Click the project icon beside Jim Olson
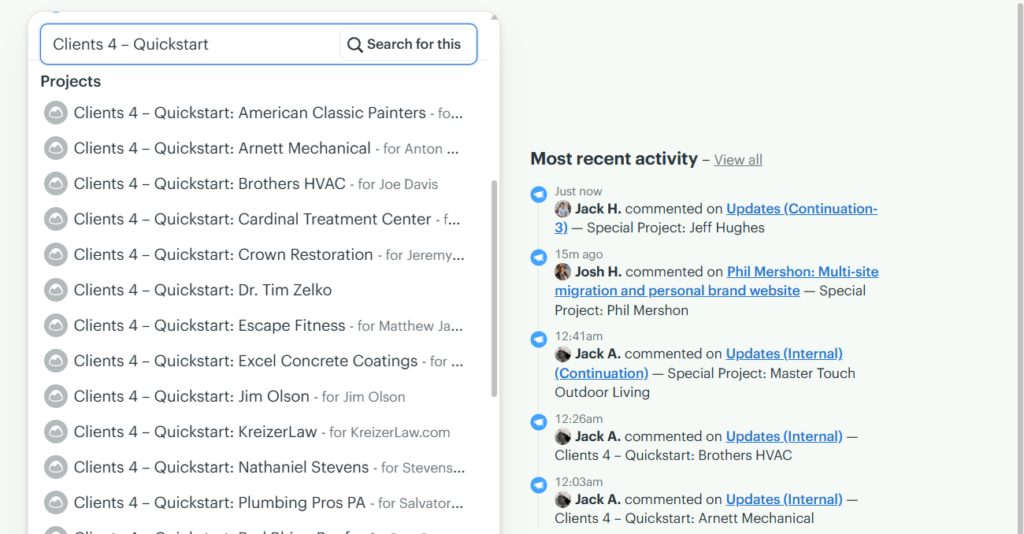 56,396
